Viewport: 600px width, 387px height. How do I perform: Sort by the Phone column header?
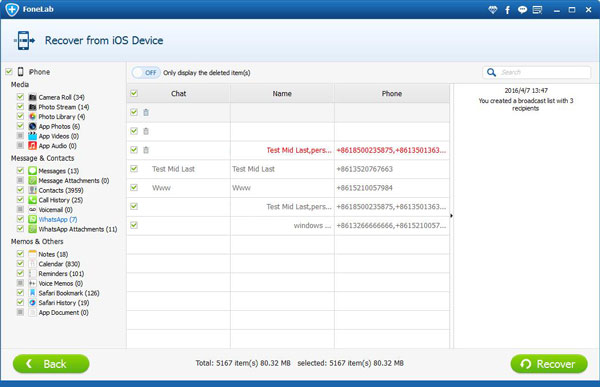click(x=392, y=93)
